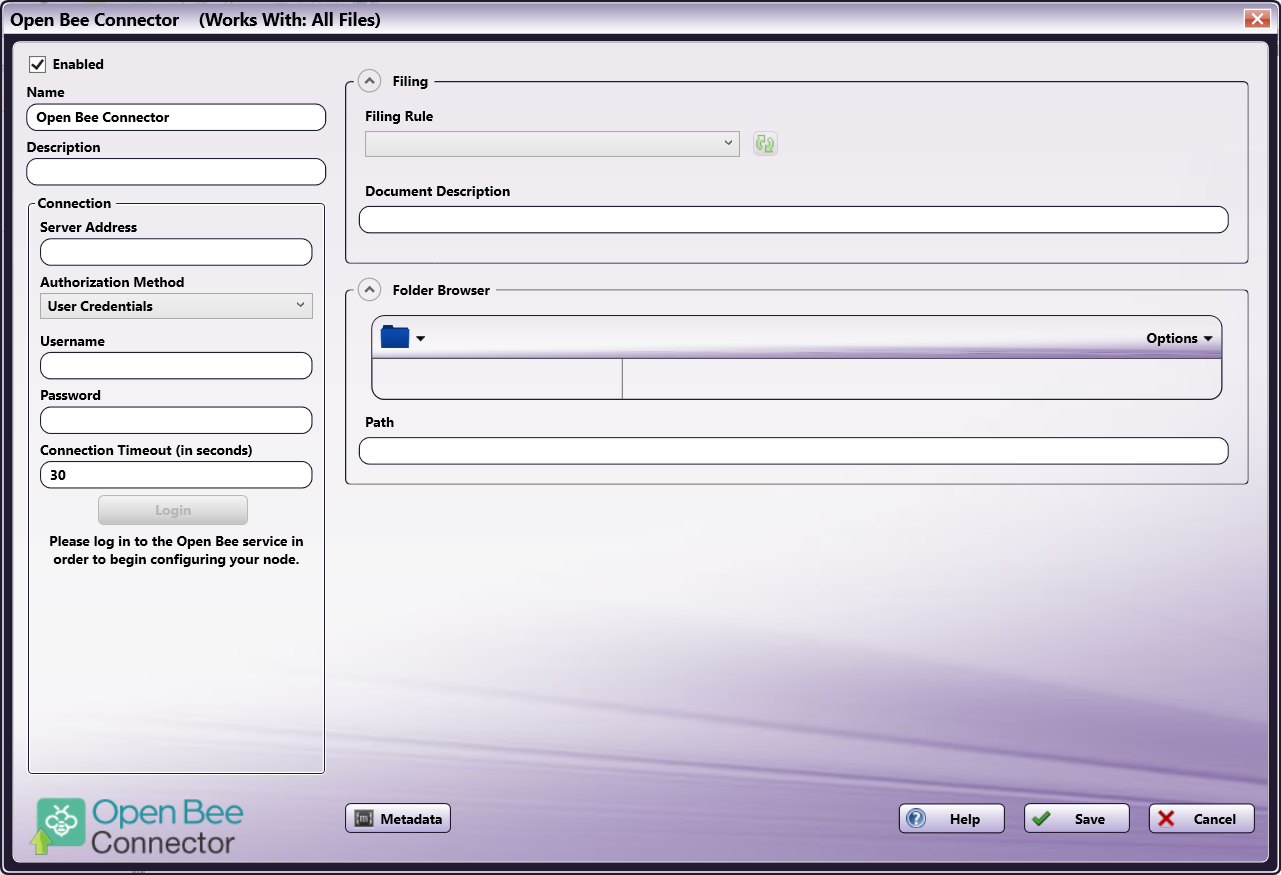Click the Server Address field
The width and height of the screenshot is (1281, 875).
[x=176, y=252]
